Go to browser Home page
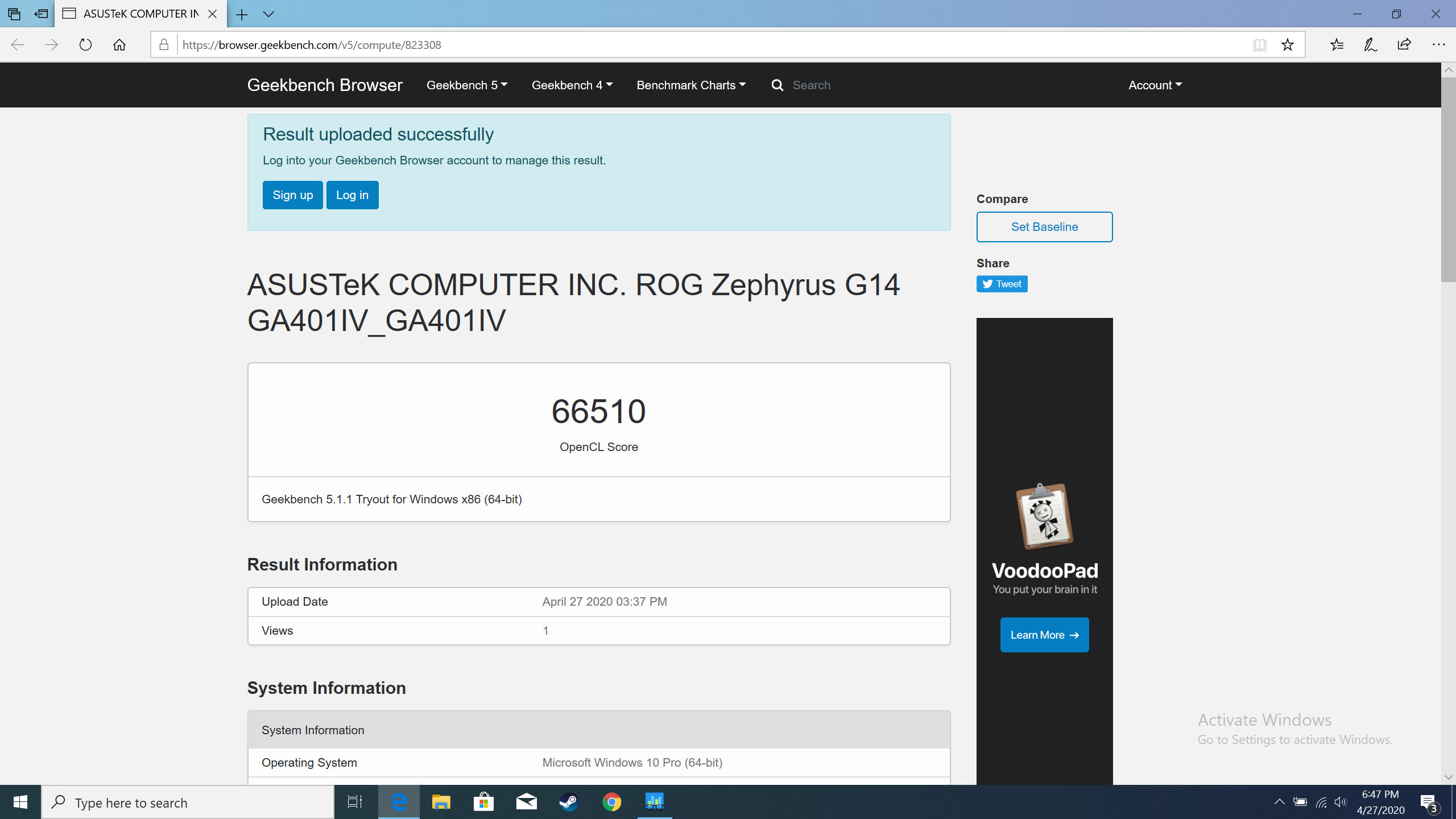The height and width of the screenshot is (819, 1456). click(119, 45)
